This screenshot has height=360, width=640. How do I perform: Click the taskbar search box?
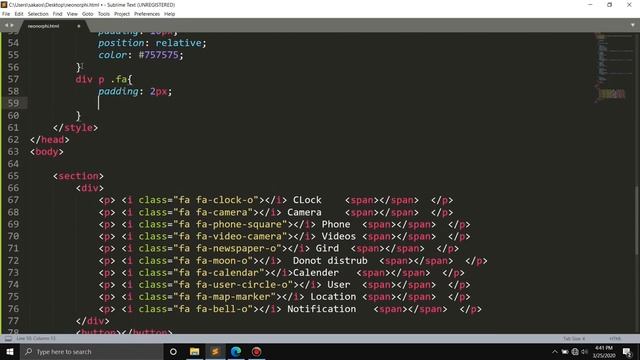91,351
